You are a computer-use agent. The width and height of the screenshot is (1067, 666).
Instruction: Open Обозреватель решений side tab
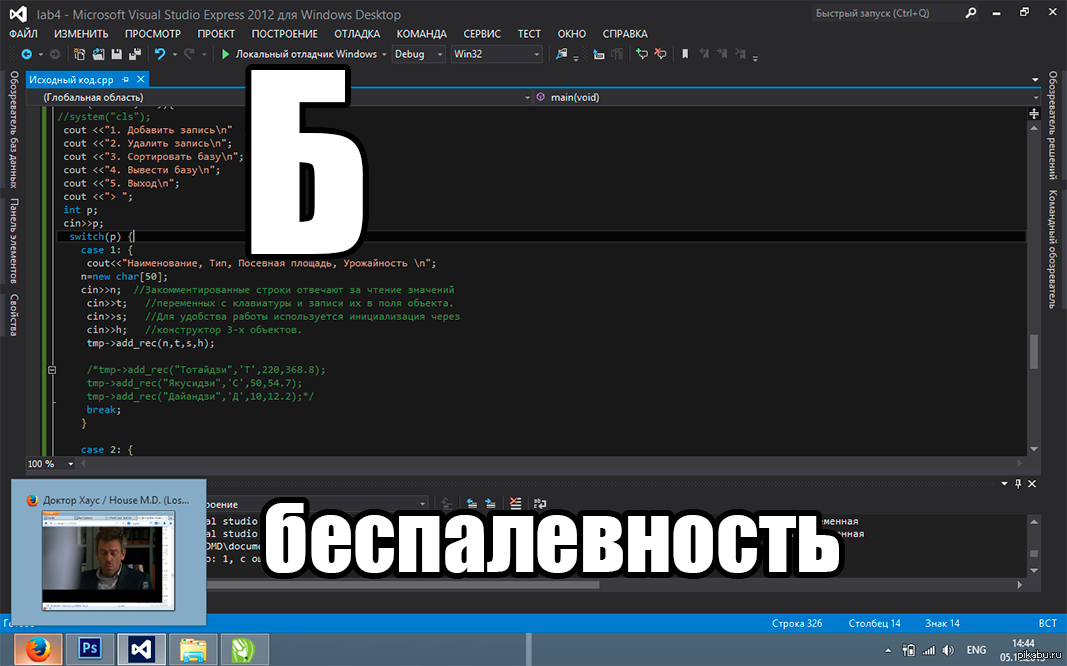pos(1053,125)
